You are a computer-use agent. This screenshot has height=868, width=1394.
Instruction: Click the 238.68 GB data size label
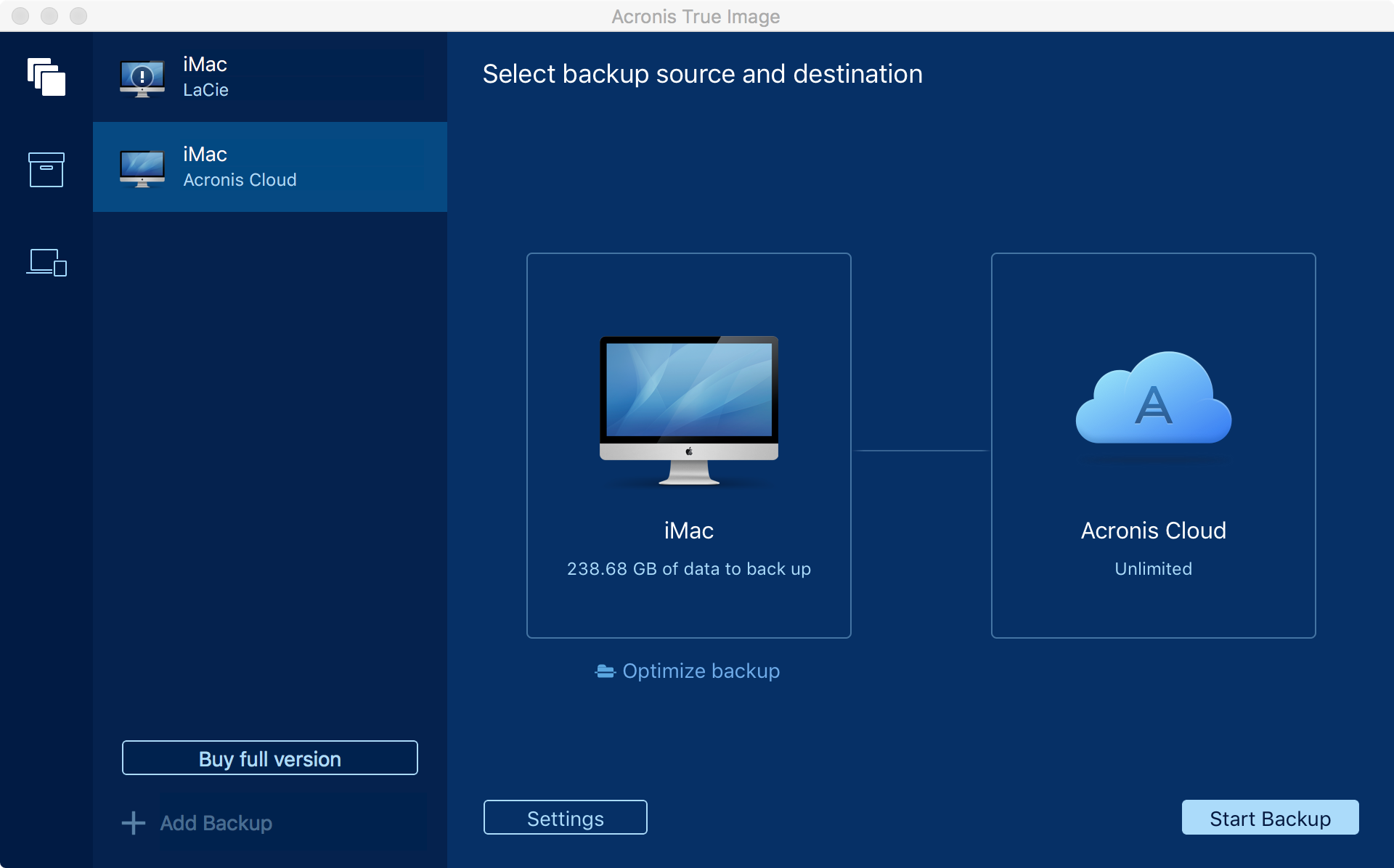click(688, 569)
